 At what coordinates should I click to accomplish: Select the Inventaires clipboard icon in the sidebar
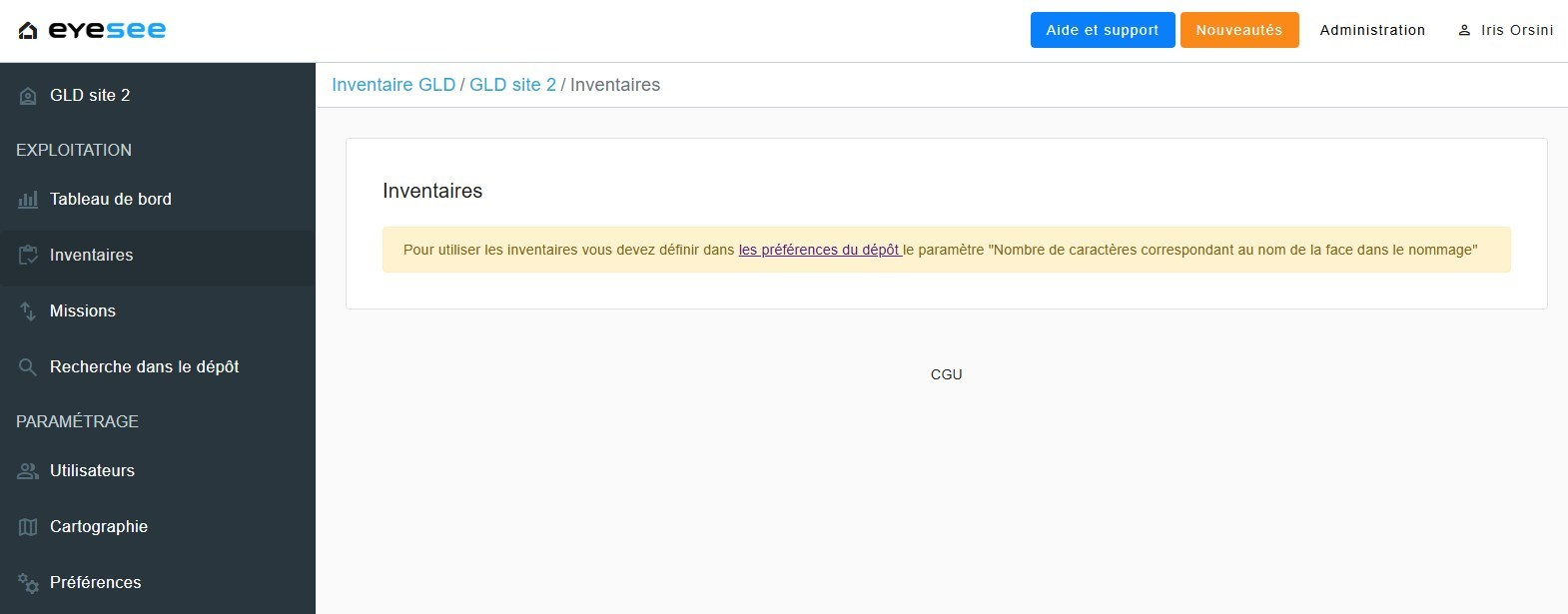coord(28,256)
